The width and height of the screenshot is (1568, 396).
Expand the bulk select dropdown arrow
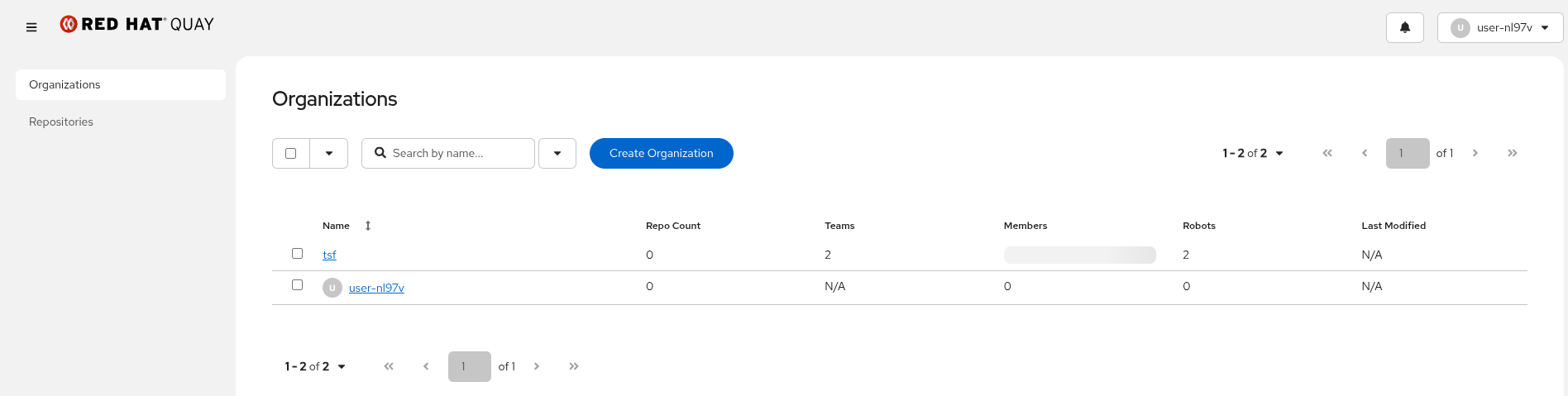click(329, 153)
